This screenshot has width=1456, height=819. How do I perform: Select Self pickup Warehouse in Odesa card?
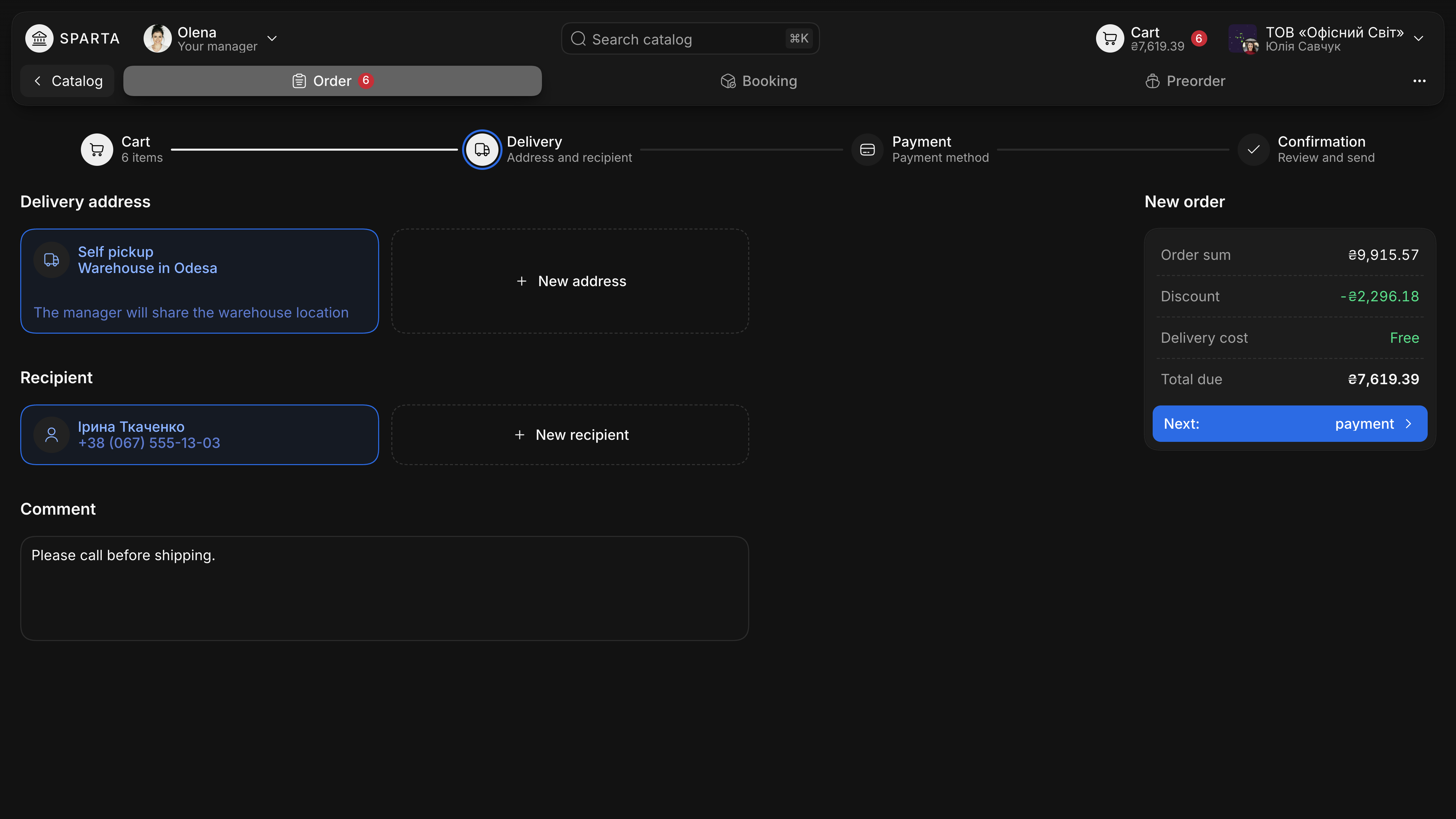click(x=200, y=281)
